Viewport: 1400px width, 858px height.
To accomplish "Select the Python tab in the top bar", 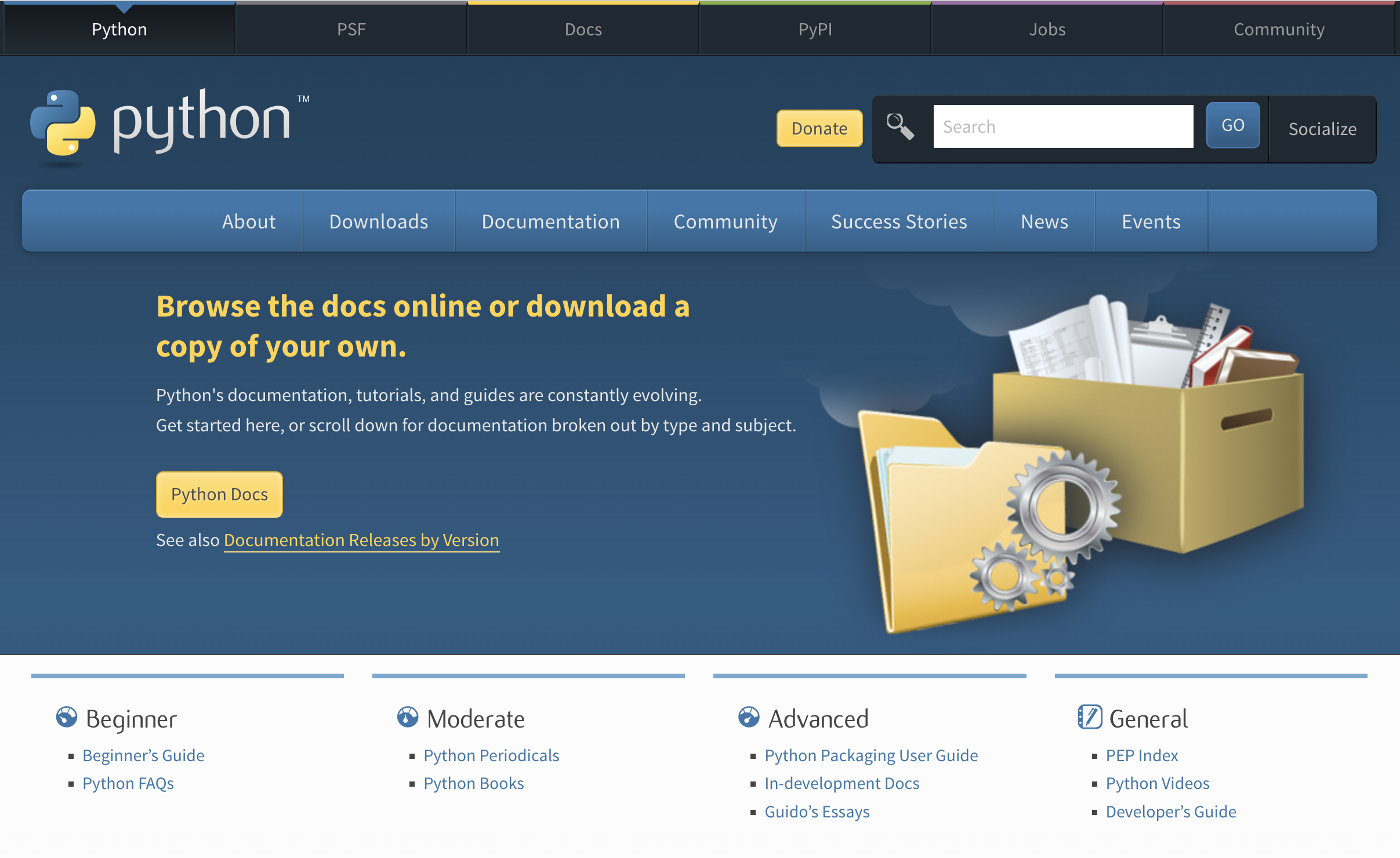I will [119, 29].
